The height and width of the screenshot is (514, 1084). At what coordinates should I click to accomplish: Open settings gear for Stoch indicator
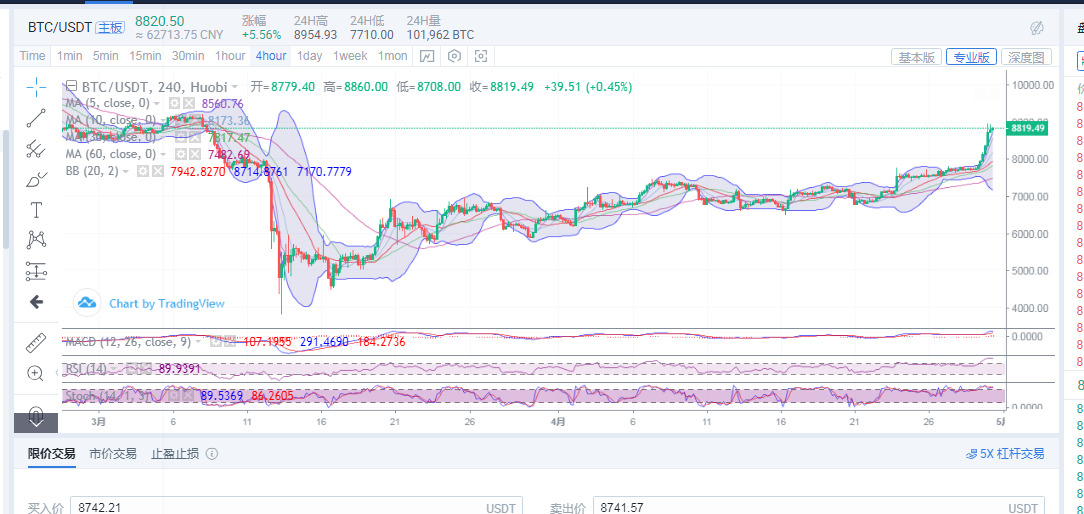pyautogui.click(x=174, y=396)
